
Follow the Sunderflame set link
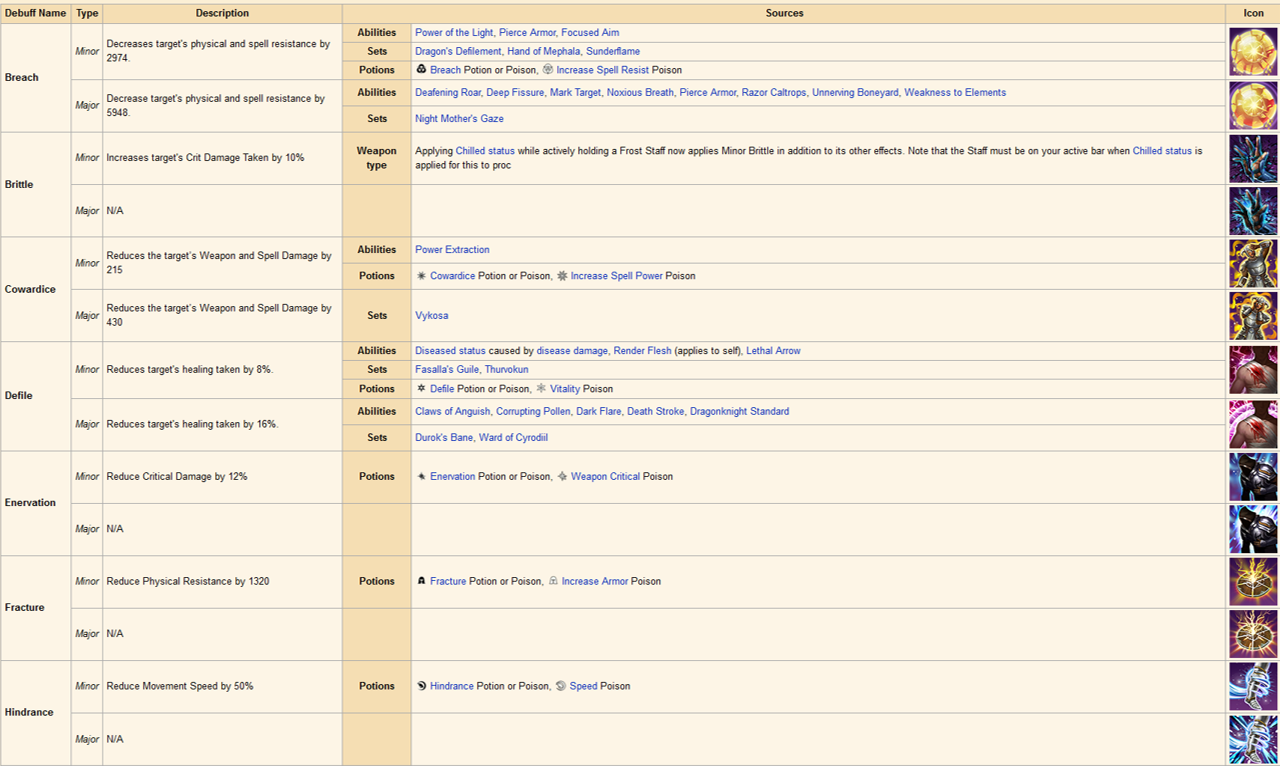tap(613, 51)
